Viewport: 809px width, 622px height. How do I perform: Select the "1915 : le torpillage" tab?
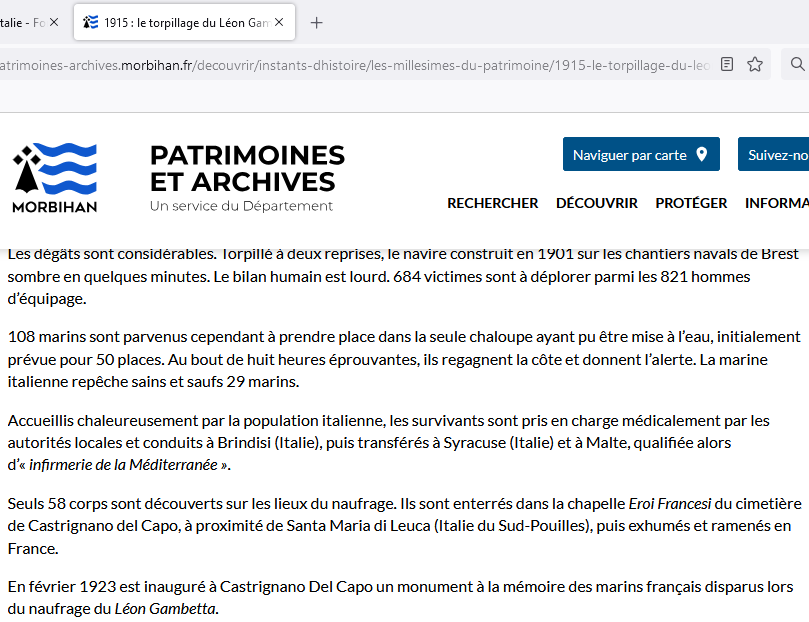point(180,21)
